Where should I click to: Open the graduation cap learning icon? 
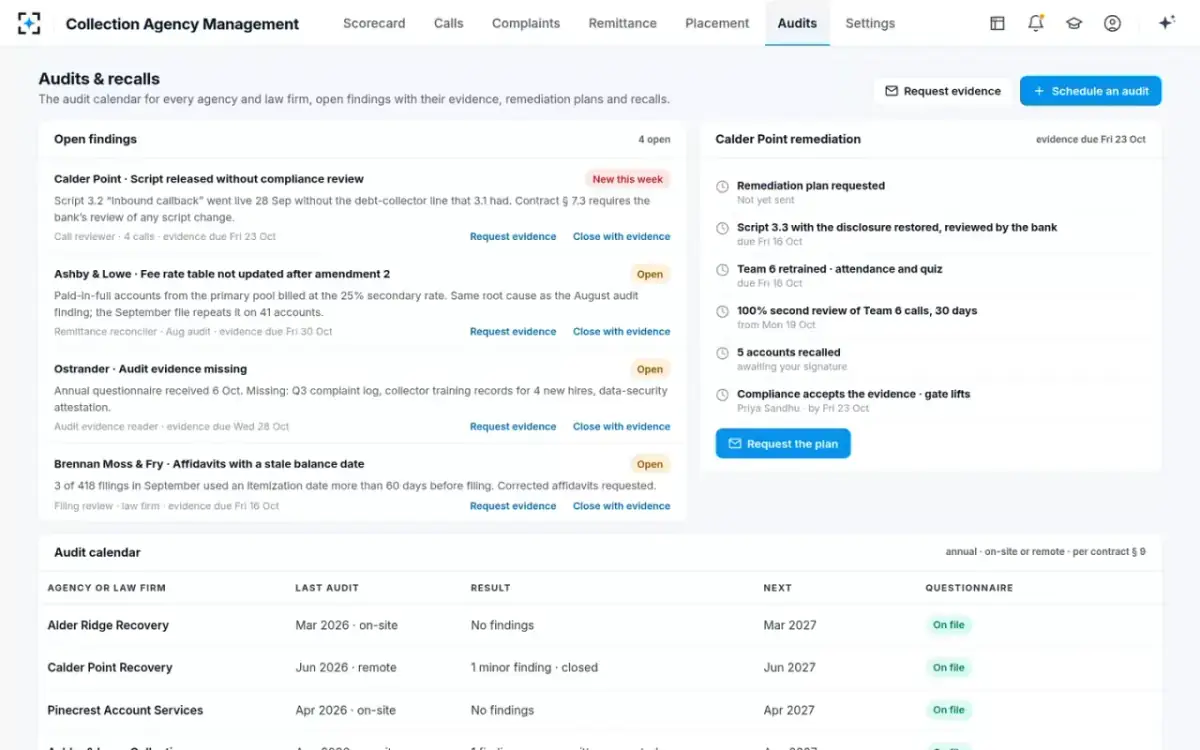pos(1074,23)
